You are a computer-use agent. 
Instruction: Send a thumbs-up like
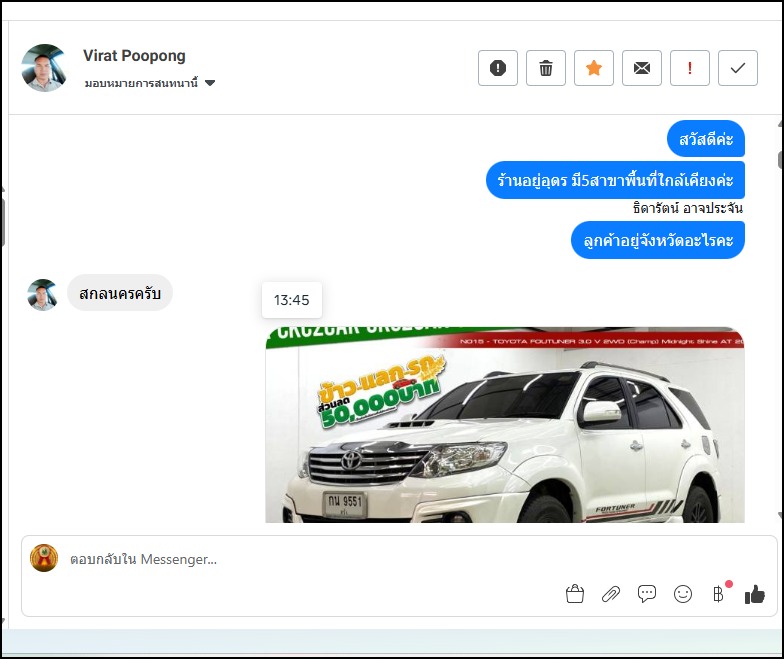754,594
